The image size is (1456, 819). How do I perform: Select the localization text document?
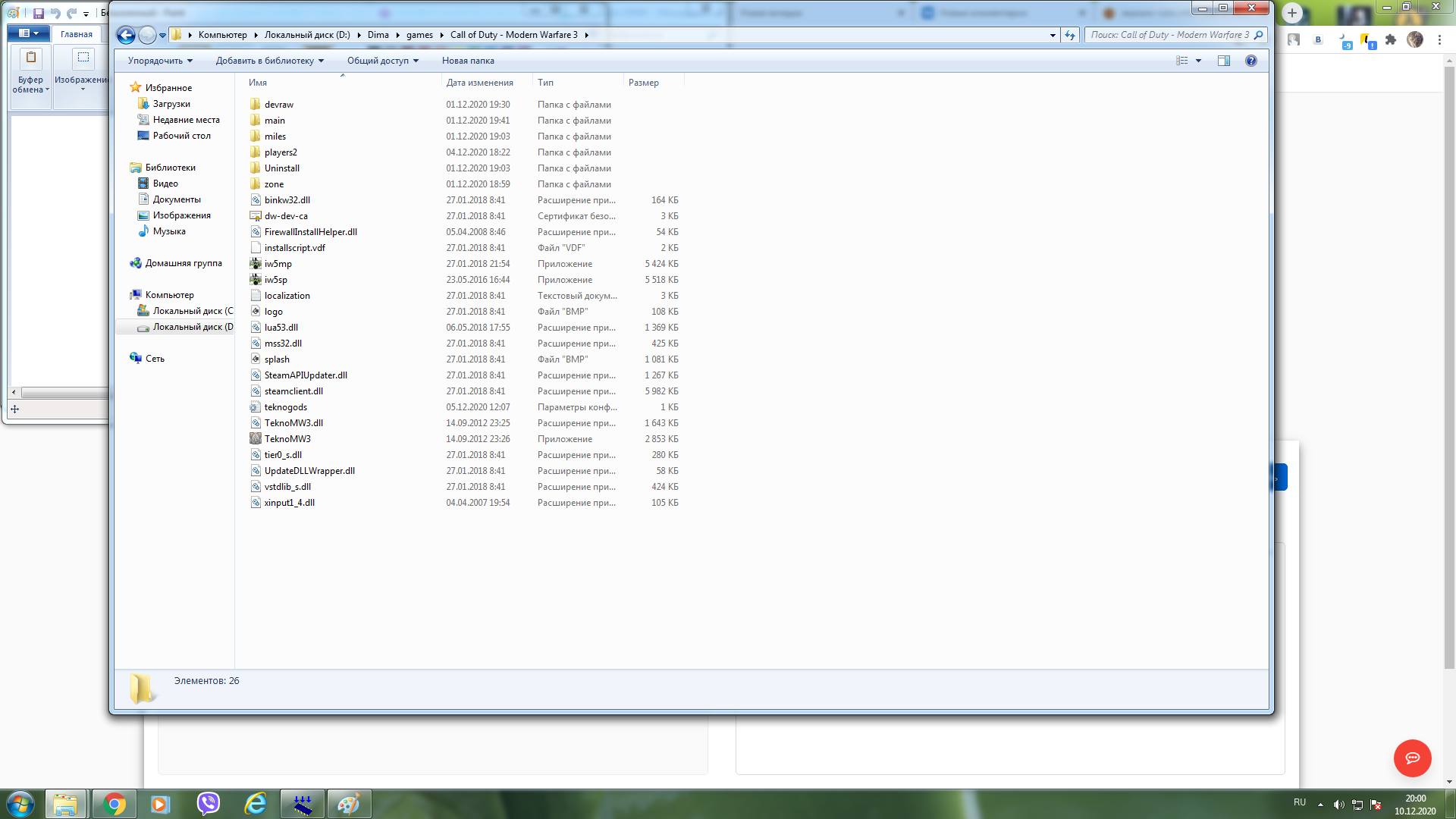[x=287, y=296]
